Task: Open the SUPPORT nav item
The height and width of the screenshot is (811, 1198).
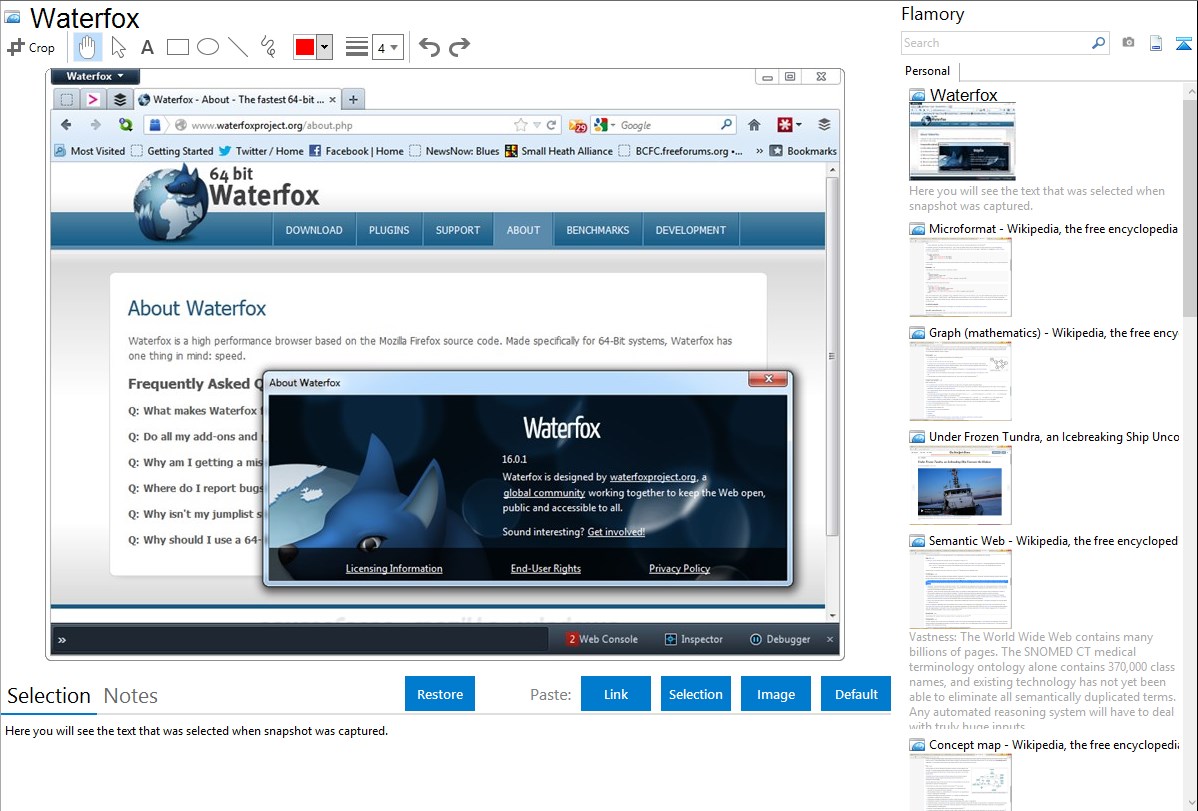Action: (458, 230)
